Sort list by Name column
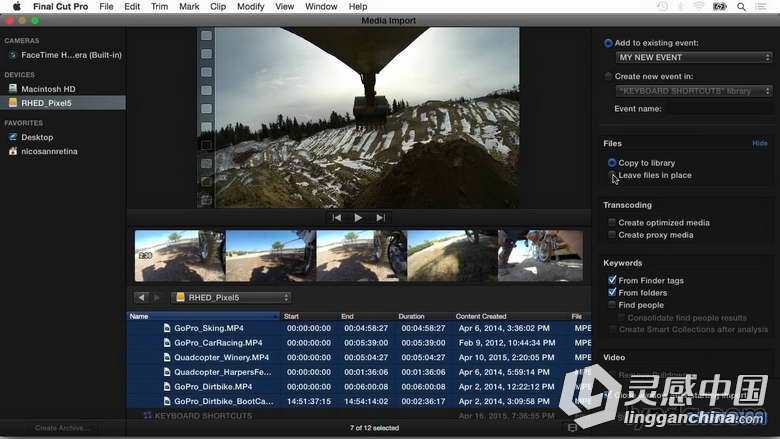 coord(203,316)
